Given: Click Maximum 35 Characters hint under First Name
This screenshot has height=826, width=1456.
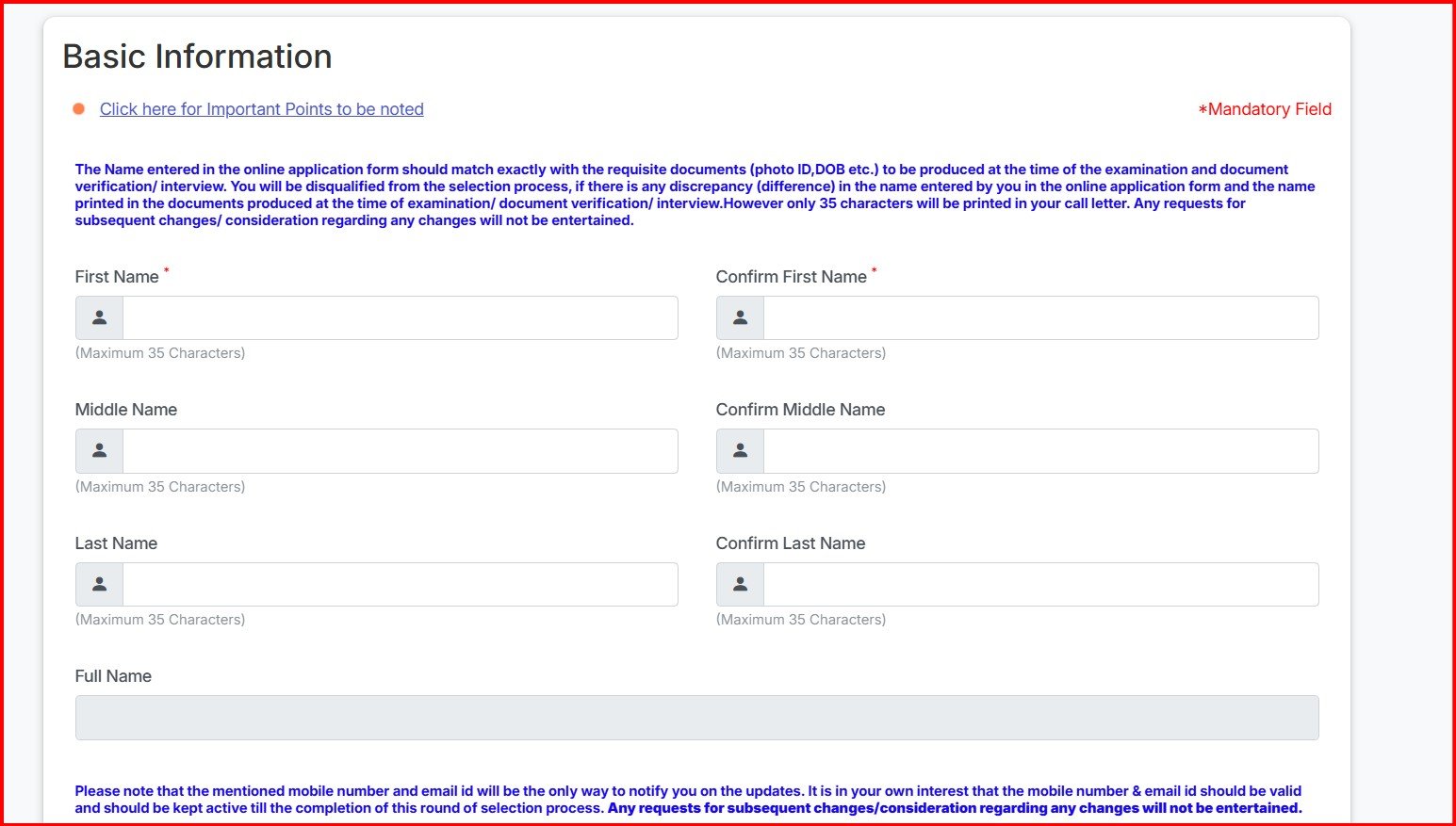Looking at the screenshot, I should (x=160, y=353).
